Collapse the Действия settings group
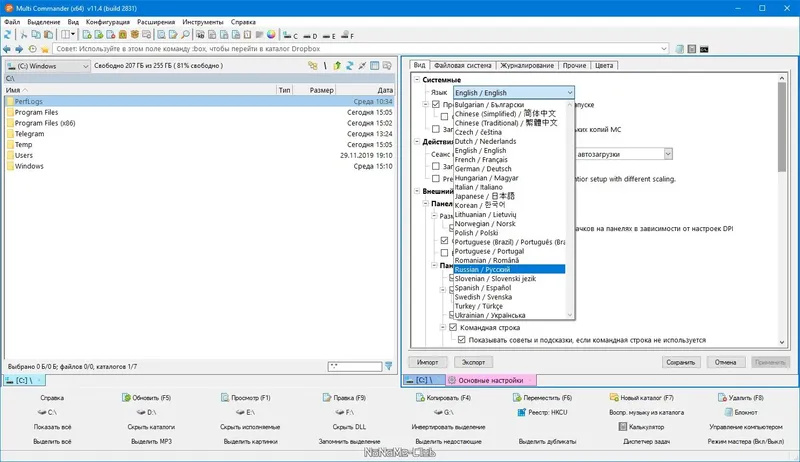800x462 pixels. click(417, 141)
